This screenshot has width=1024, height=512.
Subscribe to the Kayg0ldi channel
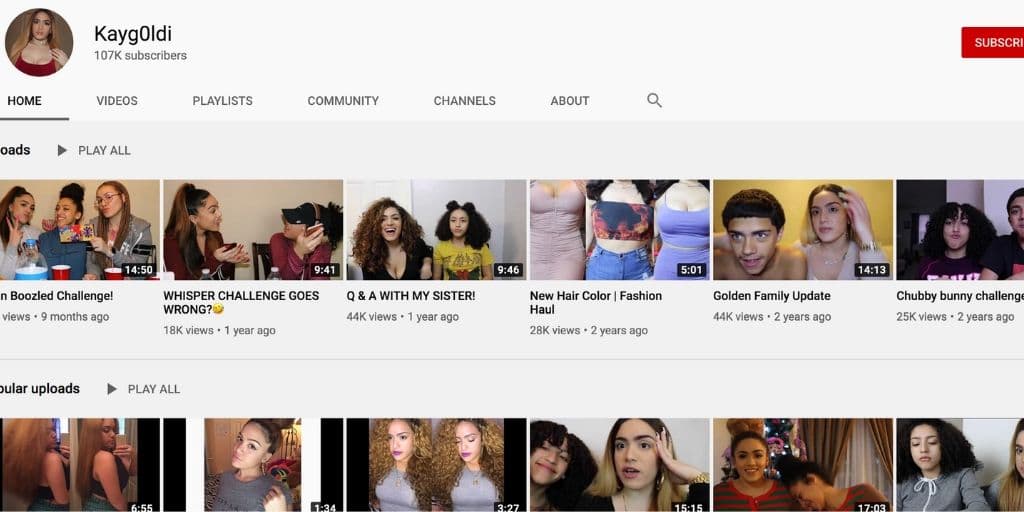pyautogui.click(x=993, y=42)
